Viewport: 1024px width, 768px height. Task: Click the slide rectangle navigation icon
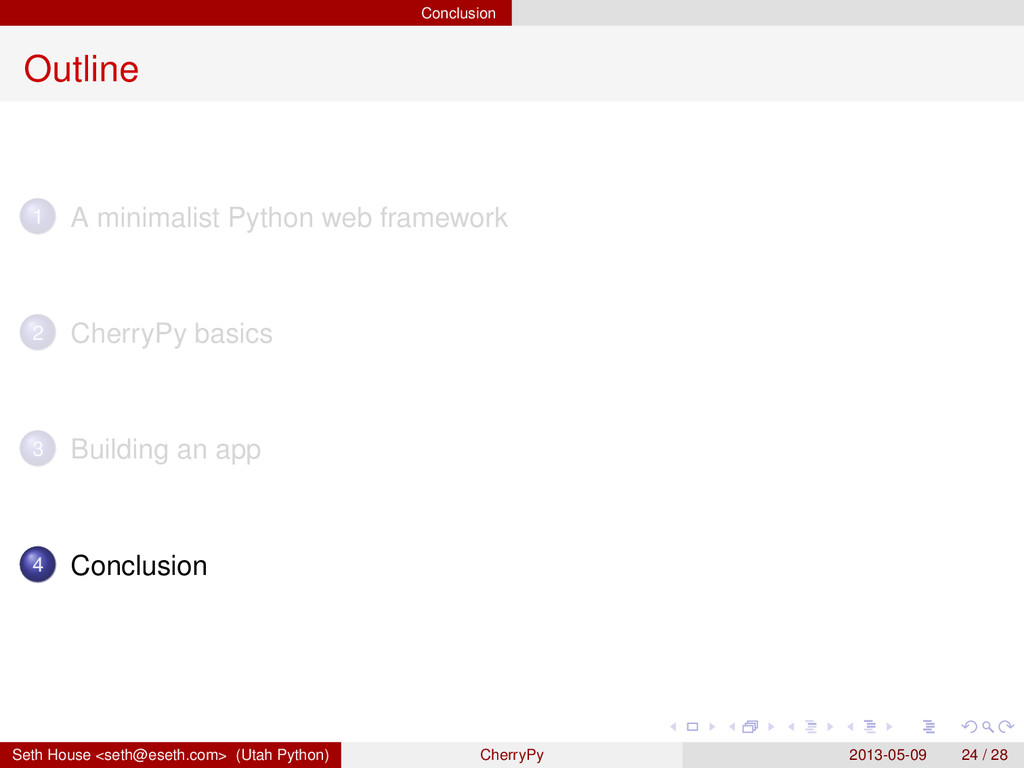tap(693, 727)
